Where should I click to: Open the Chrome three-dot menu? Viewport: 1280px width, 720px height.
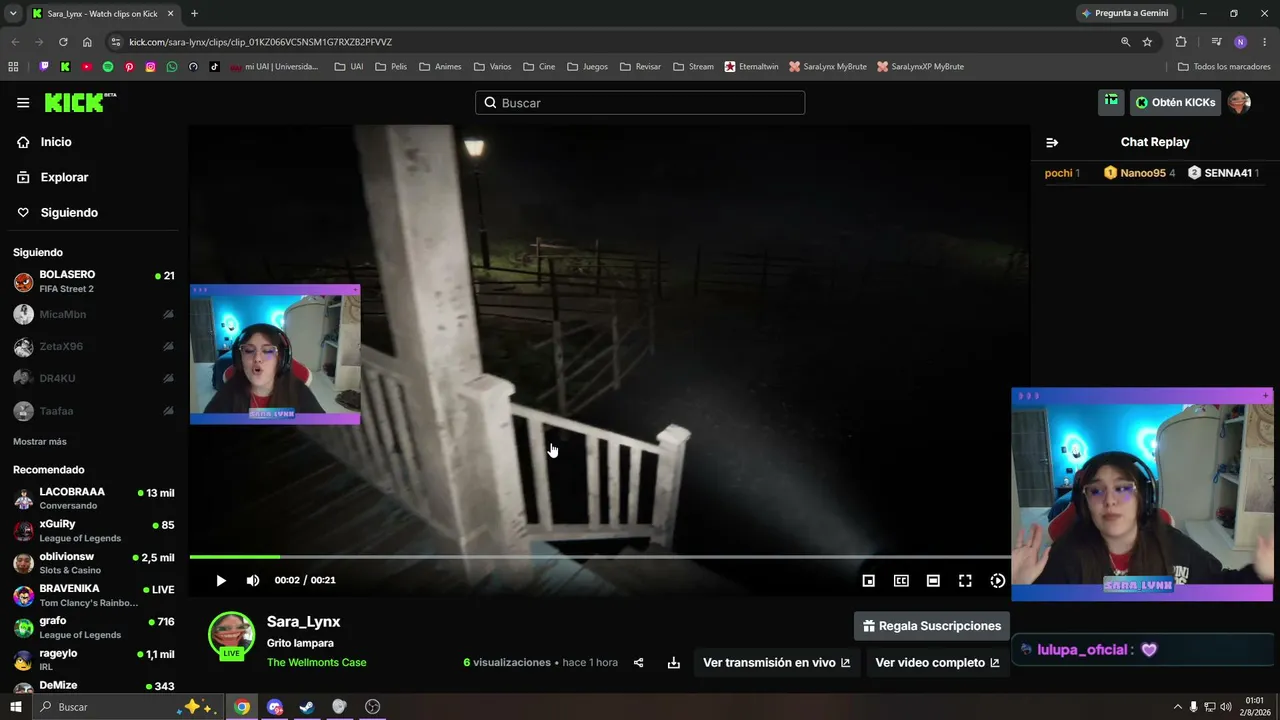click(1265, 42)
